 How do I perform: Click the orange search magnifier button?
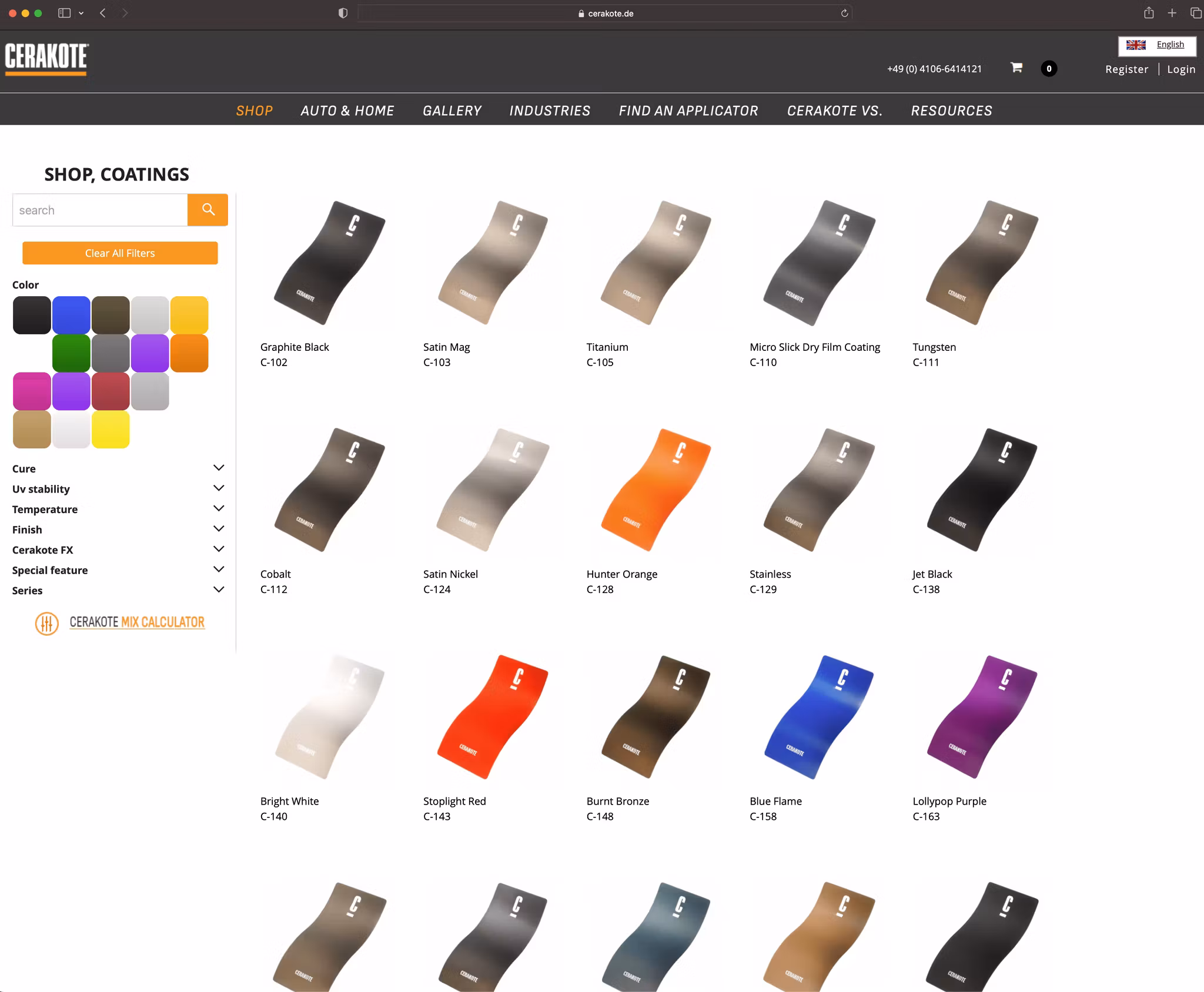(x=208, y=210)
